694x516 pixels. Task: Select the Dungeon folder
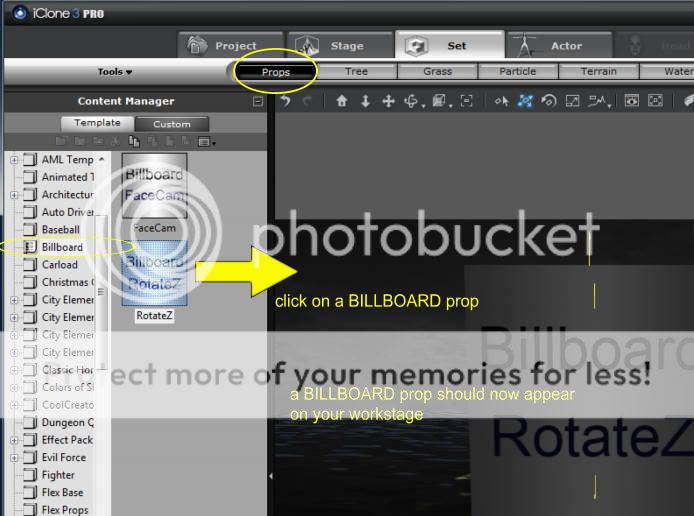tap(68, 423)
